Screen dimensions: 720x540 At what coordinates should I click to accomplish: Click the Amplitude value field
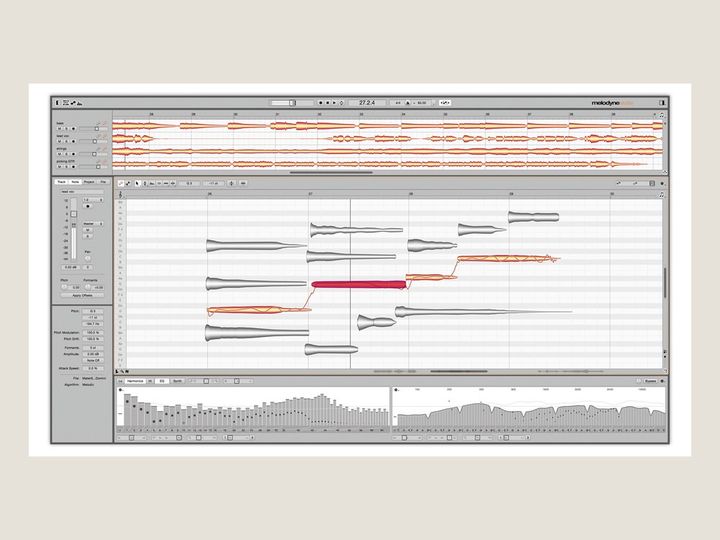tap(93, 354)
